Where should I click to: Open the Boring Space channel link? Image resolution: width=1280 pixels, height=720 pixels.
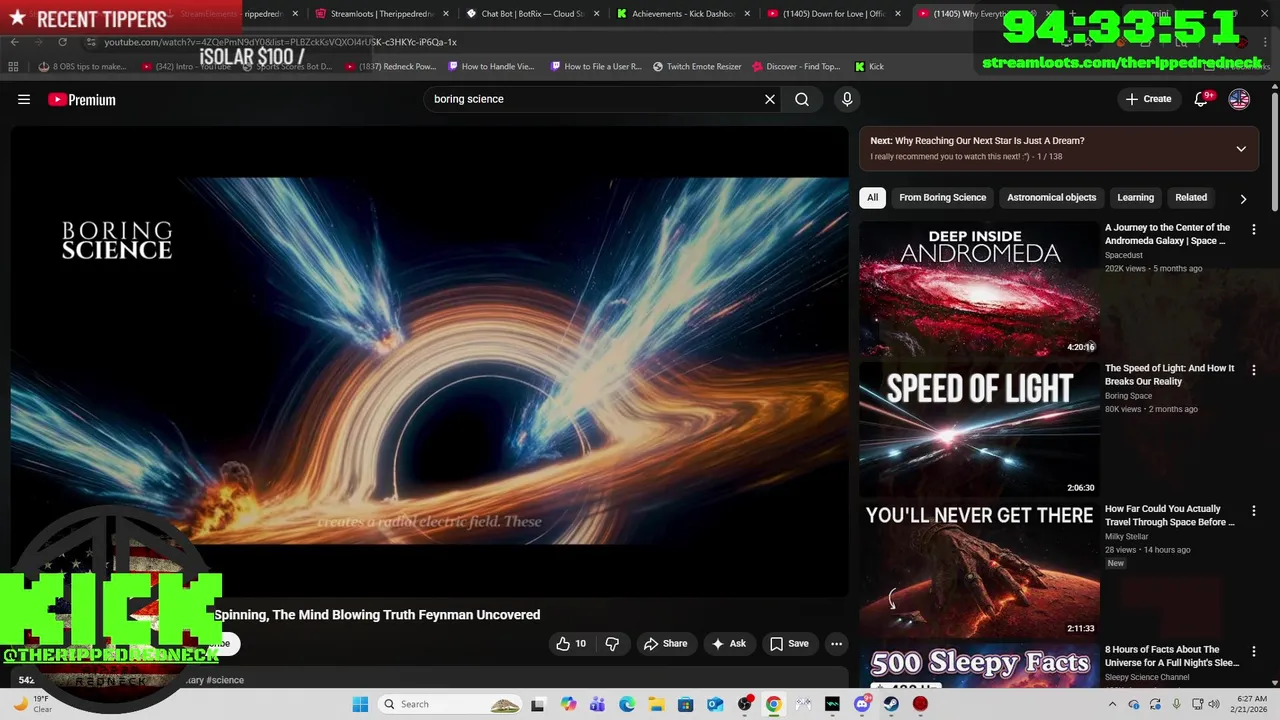(1129, 396)
